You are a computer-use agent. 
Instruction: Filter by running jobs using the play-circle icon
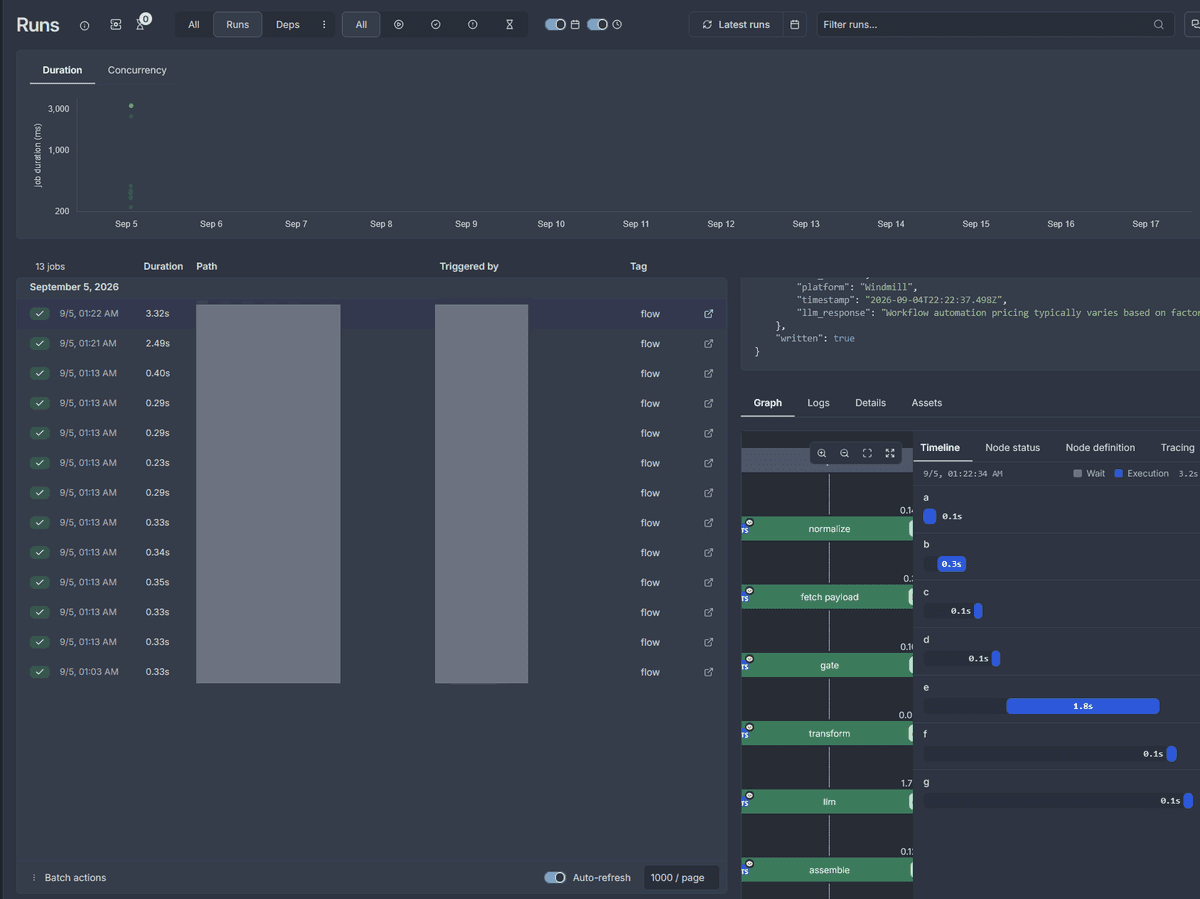[x=399, y=24]
